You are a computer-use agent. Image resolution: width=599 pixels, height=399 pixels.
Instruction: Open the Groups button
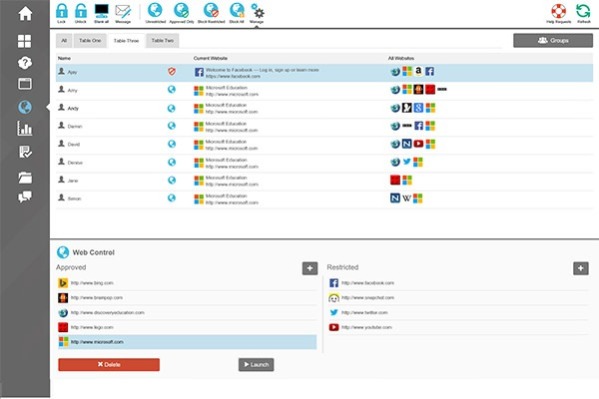pyautogui.click(x=553, y=41)
